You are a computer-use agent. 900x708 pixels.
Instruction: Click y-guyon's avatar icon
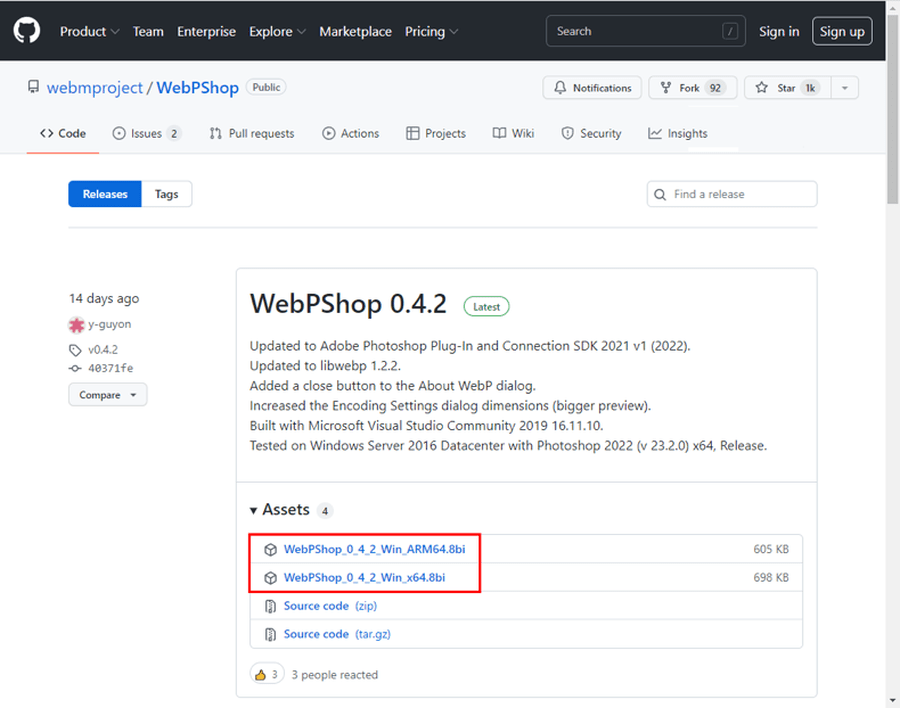point(76,324)
